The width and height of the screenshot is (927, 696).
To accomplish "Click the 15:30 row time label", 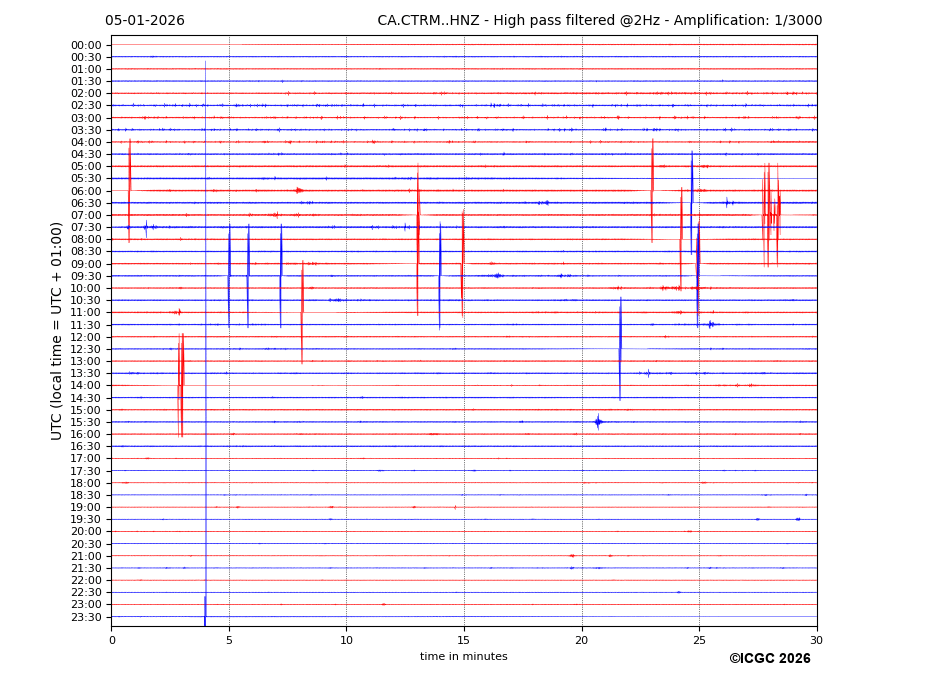I will (85, 422).
